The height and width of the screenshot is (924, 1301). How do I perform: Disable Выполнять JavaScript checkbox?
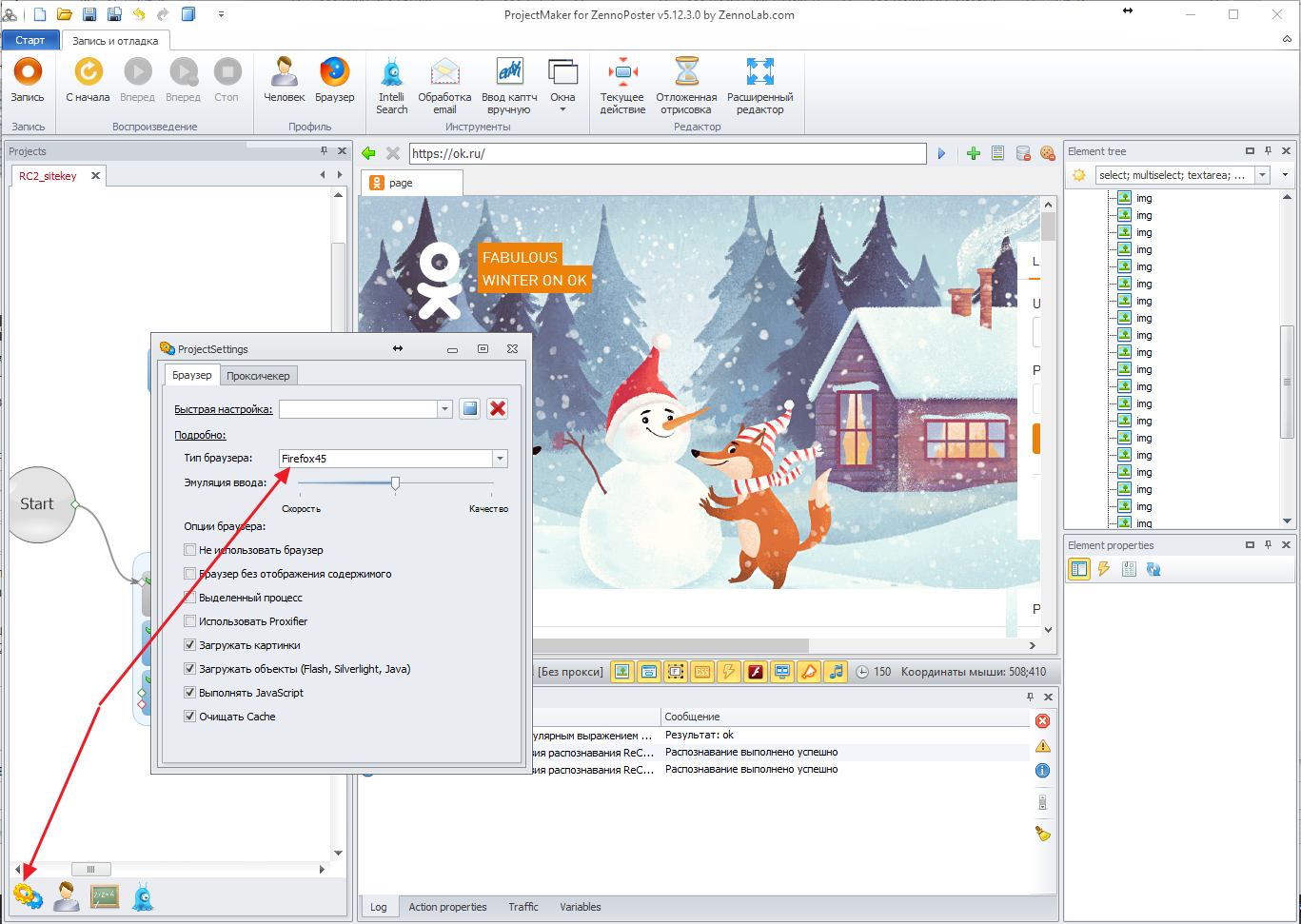point(190,693)
